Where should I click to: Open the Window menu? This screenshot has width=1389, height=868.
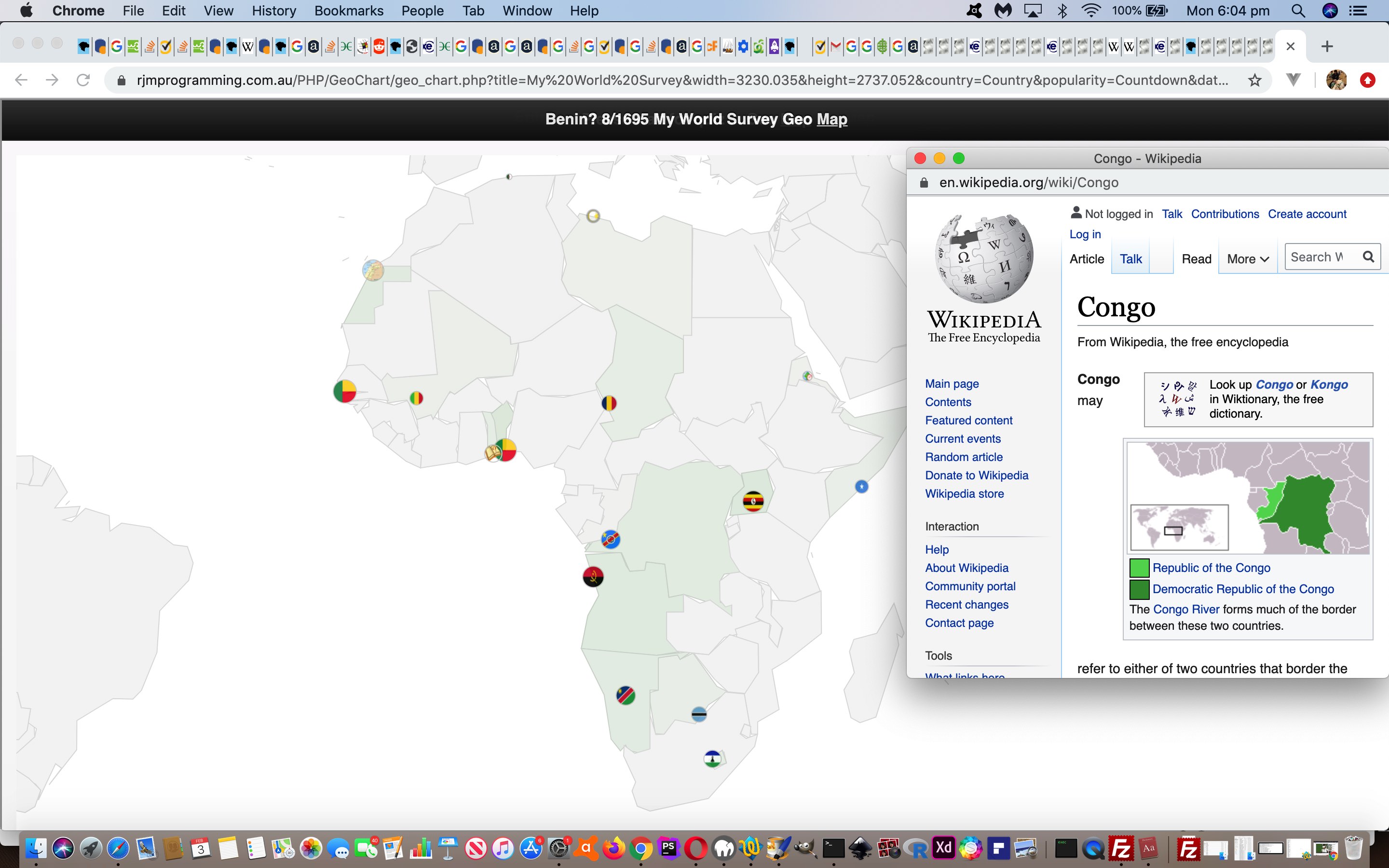tap(527, 10)
